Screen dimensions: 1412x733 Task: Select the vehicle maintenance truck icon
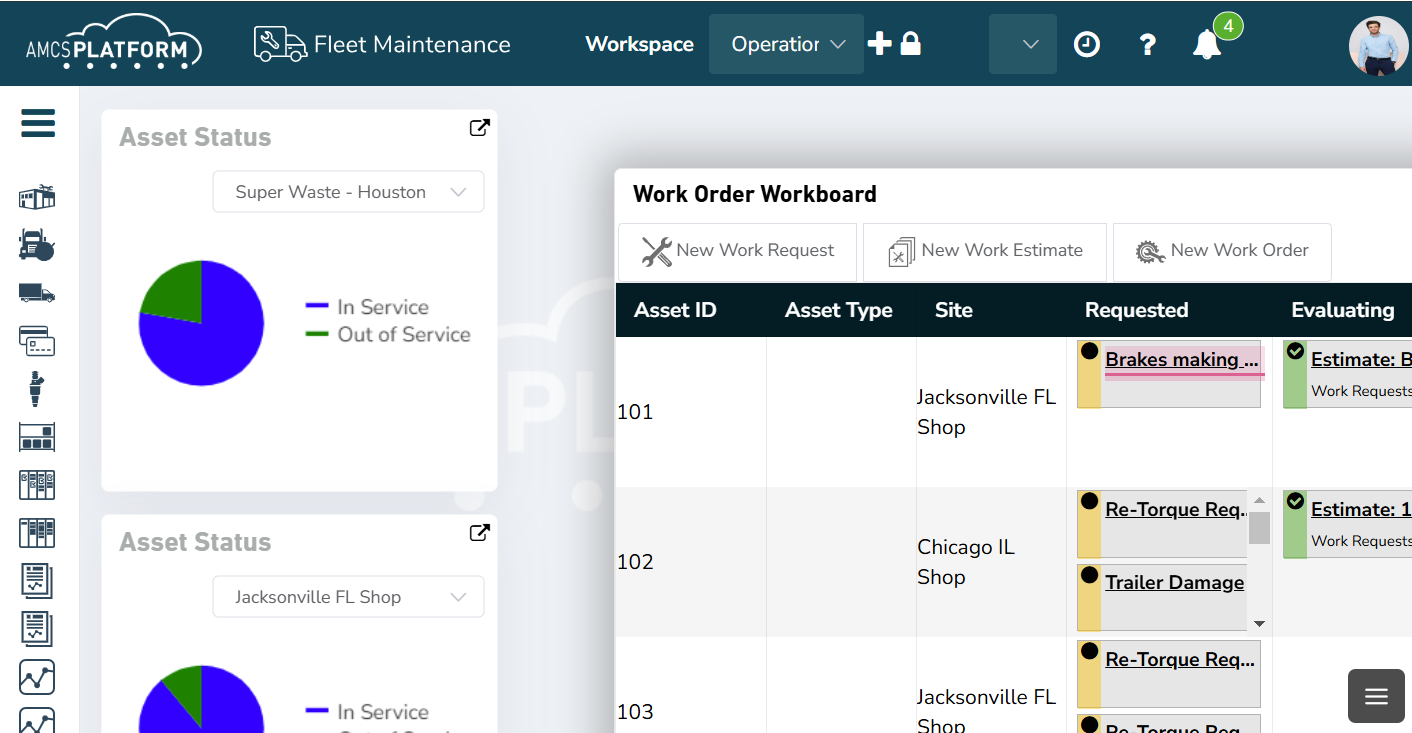(x=36, y=245)
